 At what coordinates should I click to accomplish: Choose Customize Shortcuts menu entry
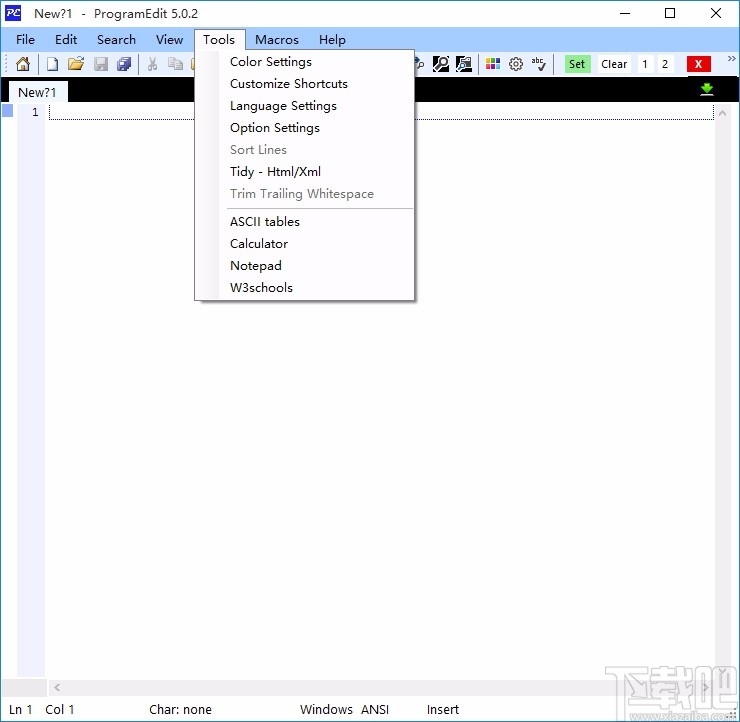click(305, 84)
